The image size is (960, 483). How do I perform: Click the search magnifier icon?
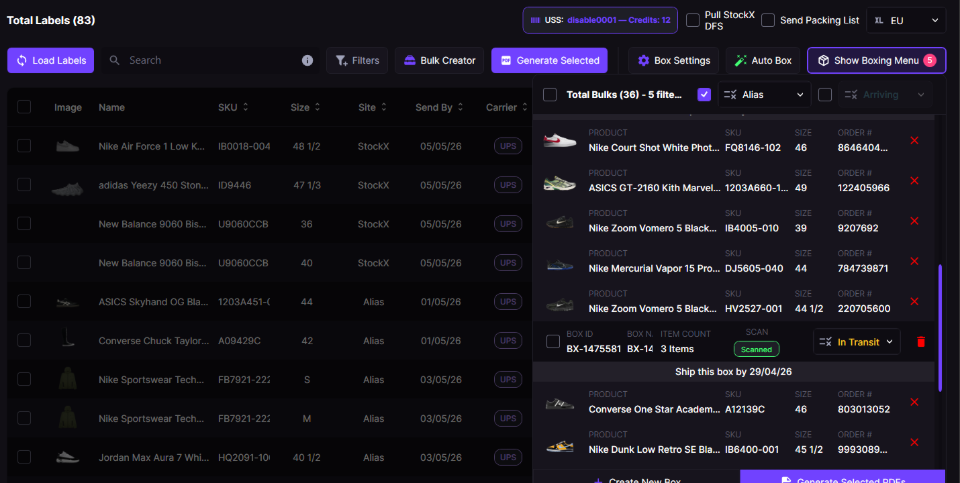click(x=114, y=60)
